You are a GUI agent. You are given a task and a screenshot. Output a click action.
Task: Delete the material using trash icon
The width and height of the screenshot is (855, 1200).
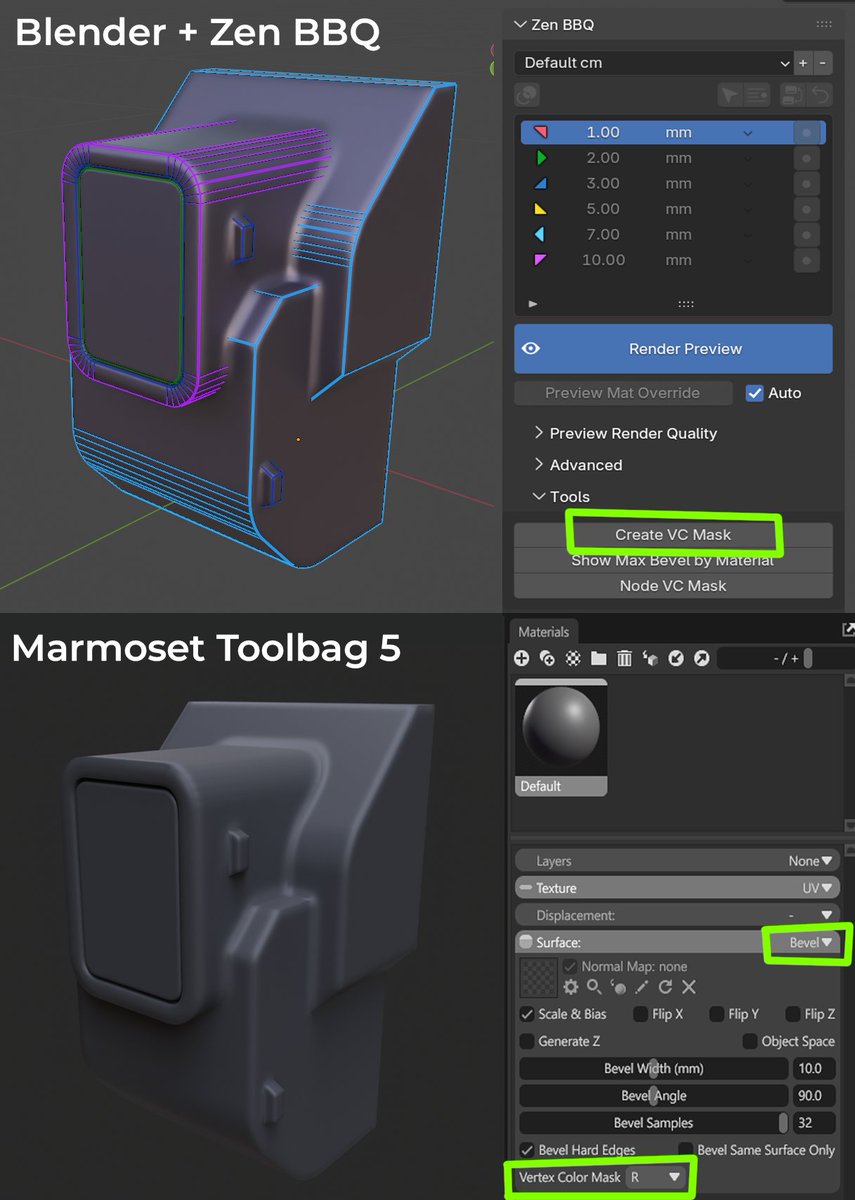(624, 658)
